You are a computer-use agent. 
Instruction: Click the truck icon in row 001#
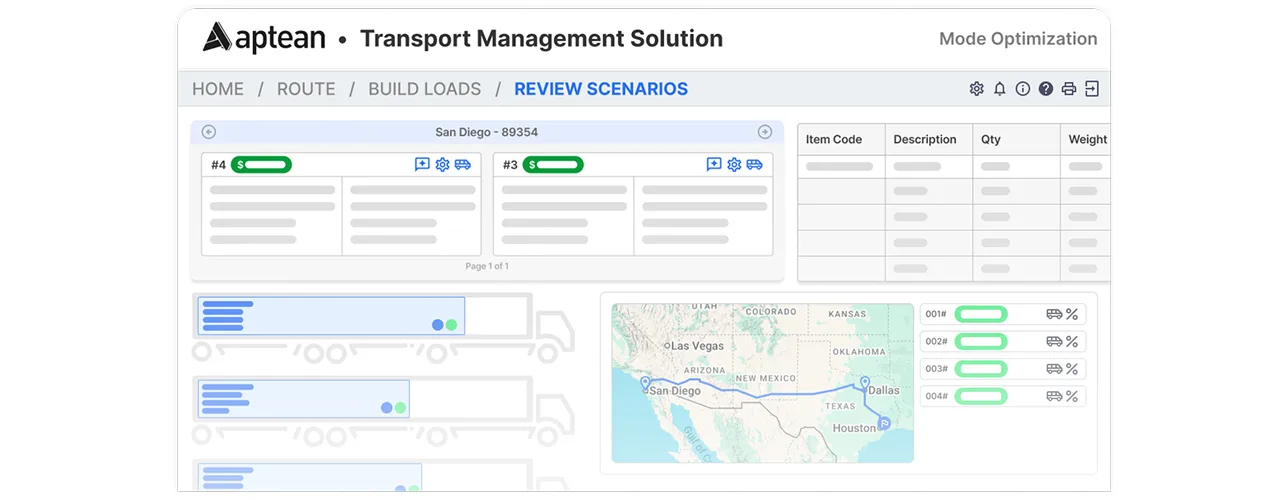tap(1054, 314)
